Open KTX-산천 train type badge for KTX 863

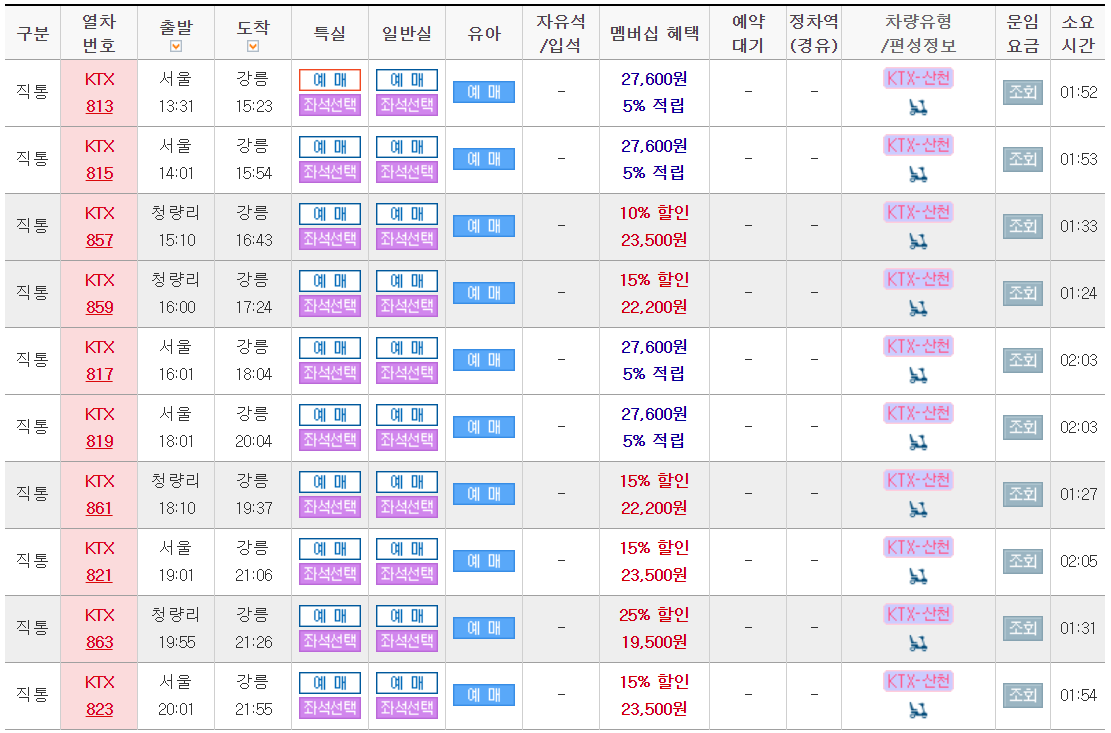coord(918,614)
